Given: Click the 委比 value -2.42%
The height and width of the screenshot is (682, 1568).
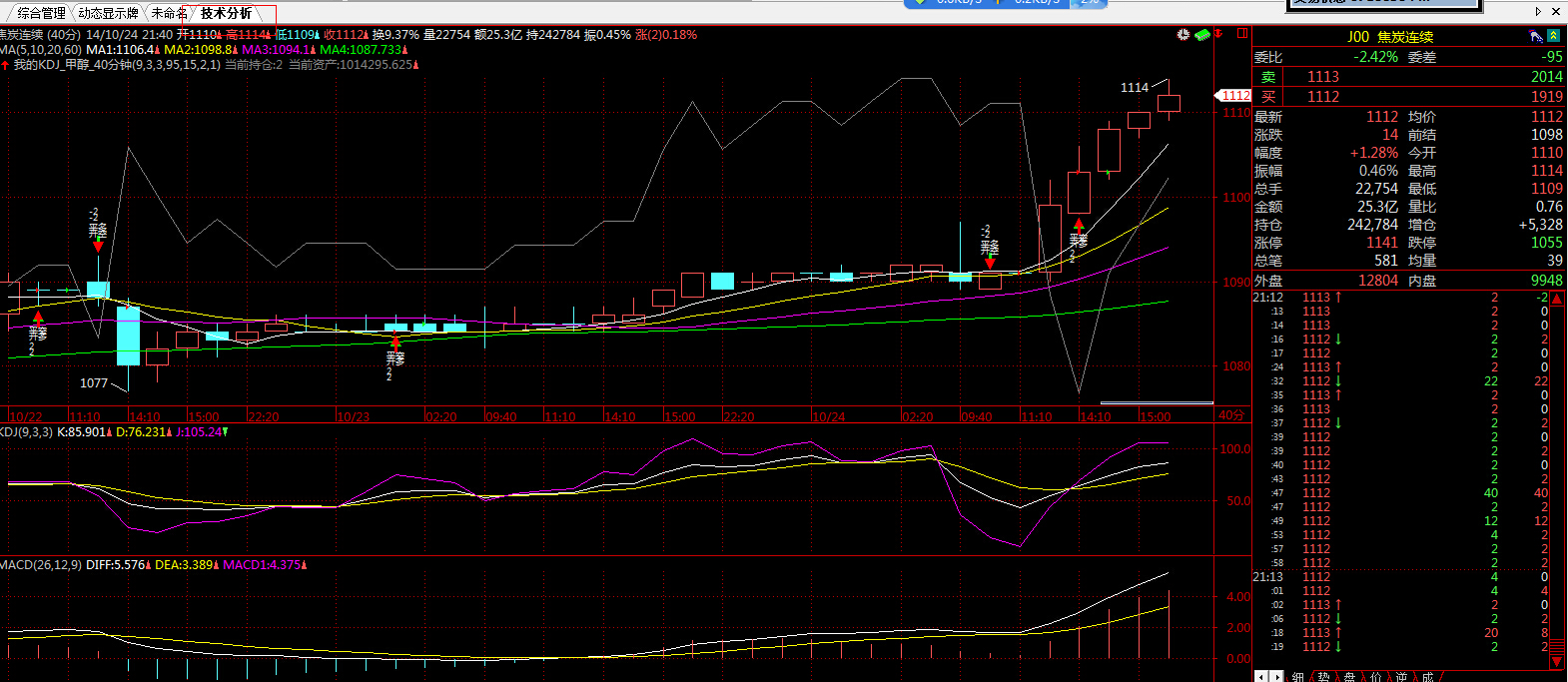Looking at the screenshot, I should (x=1375, y=57).
